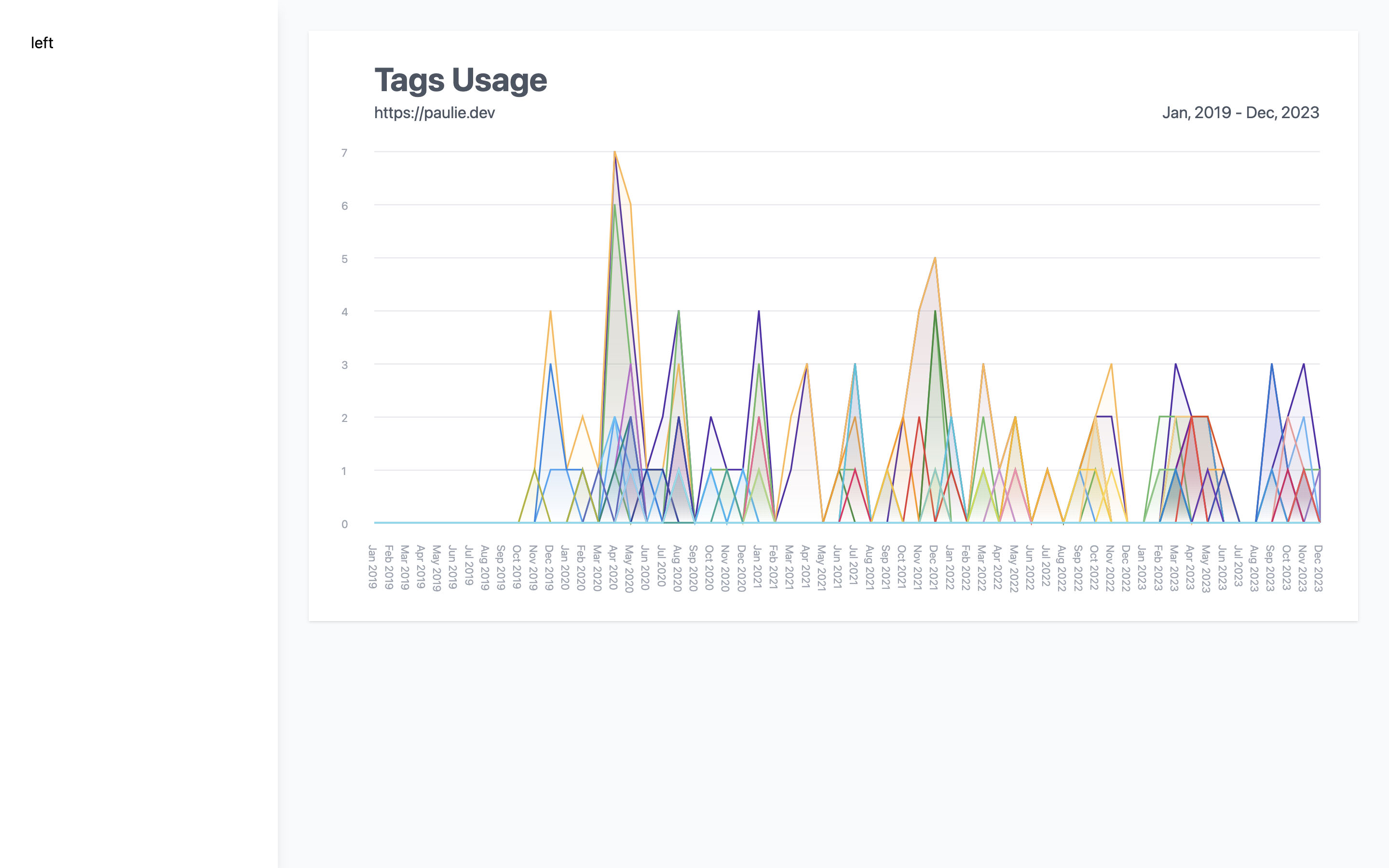Click the orange peak at 3 above Nov 2022

click(1111, 365)
